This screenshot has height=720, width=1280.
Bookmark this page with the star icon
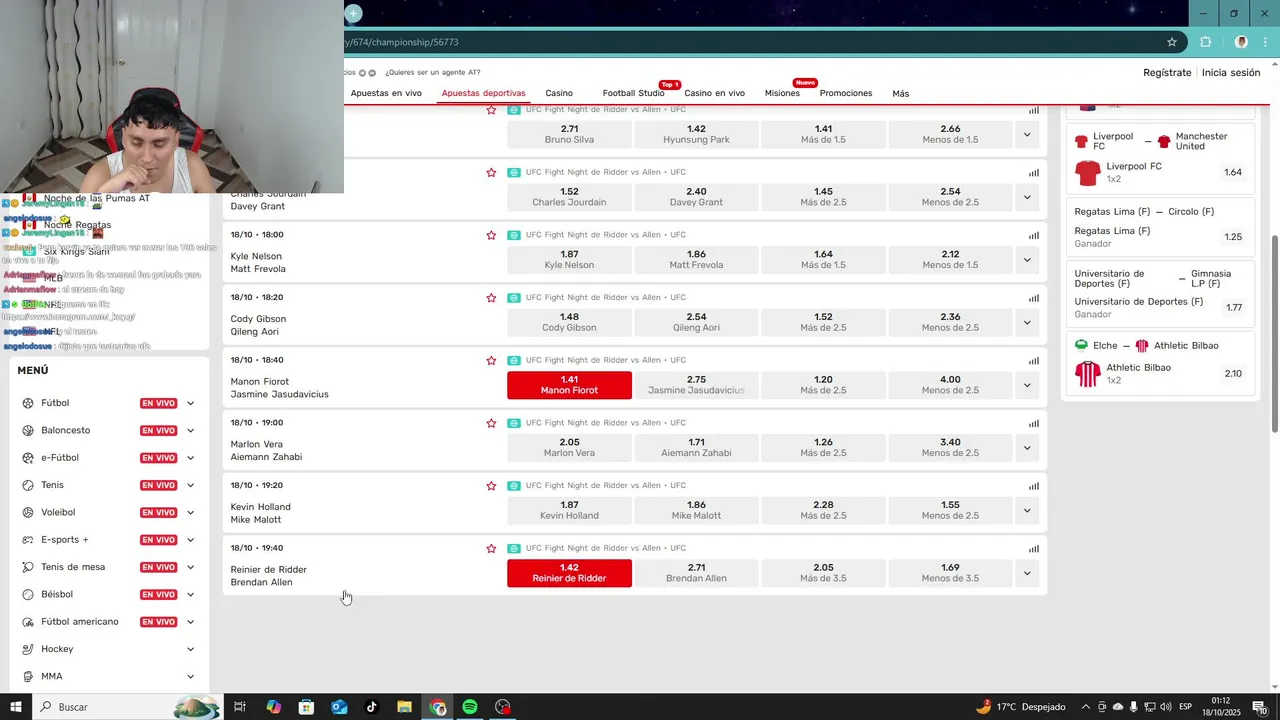tap(1172, 42)
